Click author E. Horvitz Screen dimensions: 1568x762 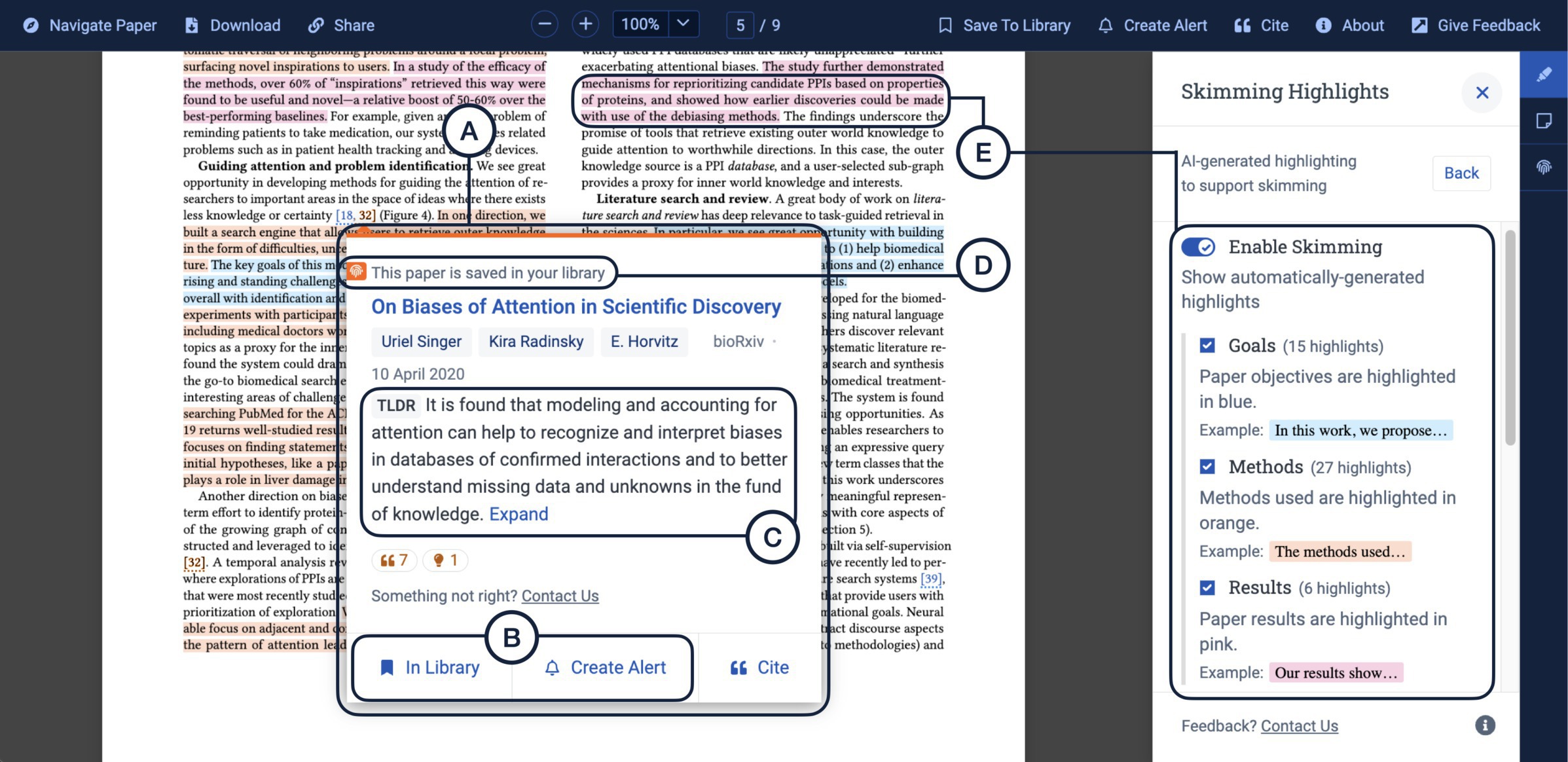click(644, 342)
